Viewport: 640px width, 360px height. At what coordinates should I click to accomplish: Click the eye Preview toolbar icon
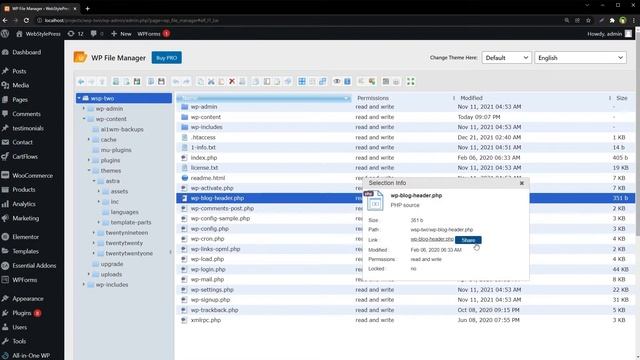click(337, 82)
